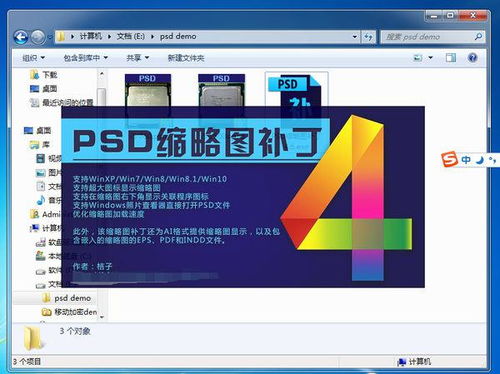Viewport: 500px width, 374px height.
Task: Click the navigation pane scroll down arrow
Action: point(102,317)
